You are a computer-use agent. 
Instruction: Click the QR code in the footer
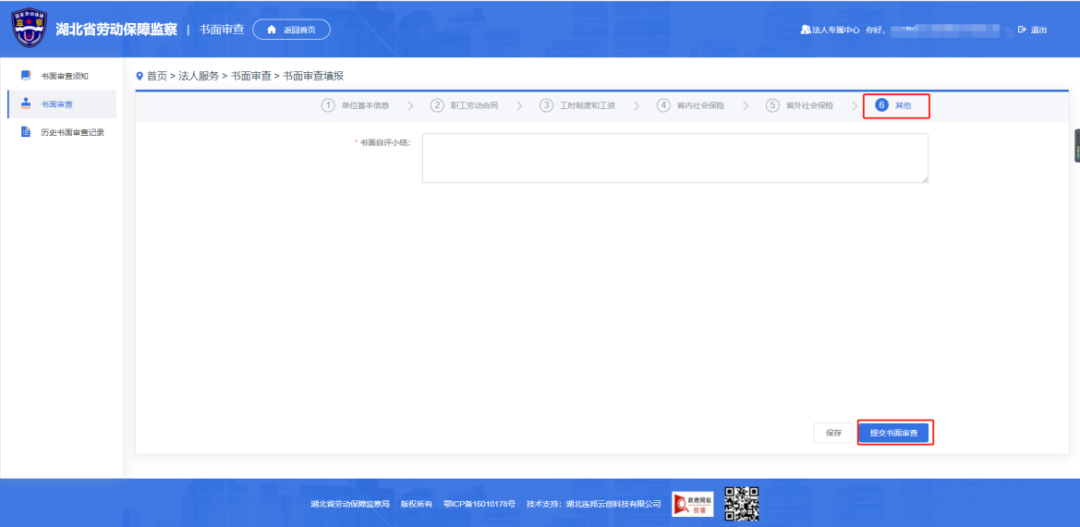click(741, 504)
